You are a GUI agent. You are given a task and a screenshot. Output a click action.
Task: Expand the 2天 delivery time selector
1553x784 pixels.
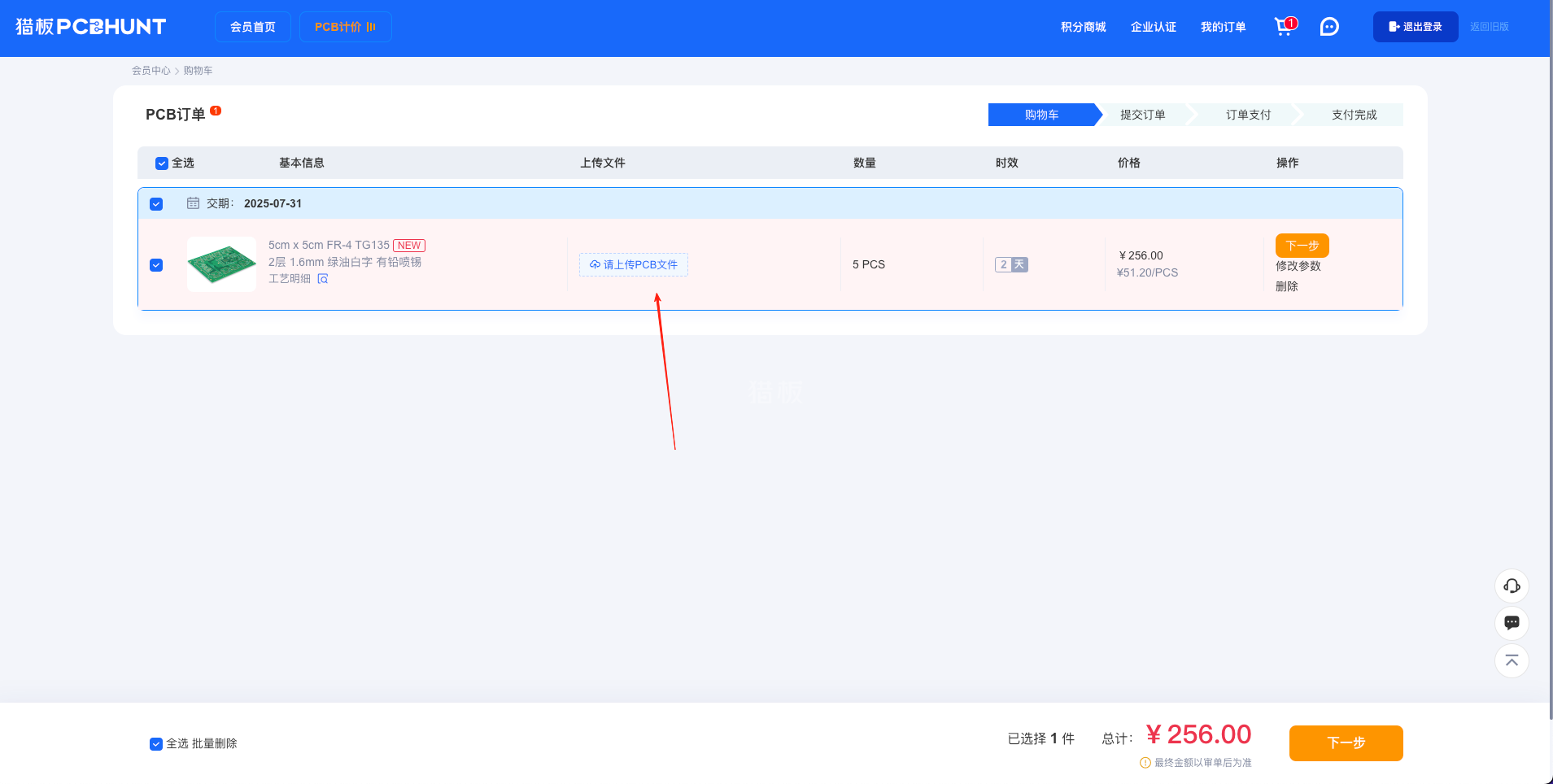[x=1011, y=264]
